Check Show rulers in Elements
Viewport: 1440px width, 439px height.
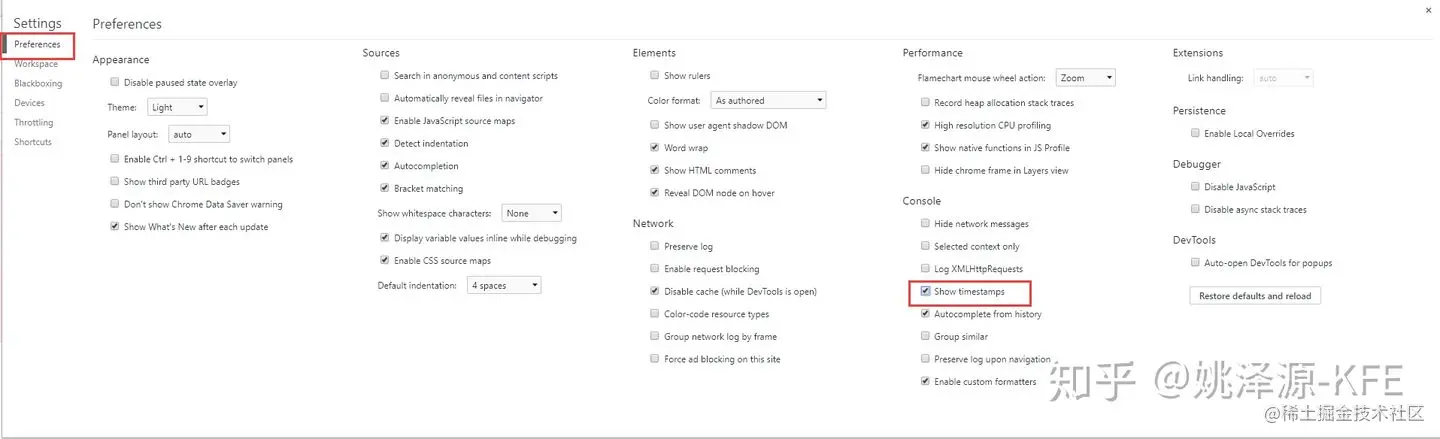click(x=655, y=76)
